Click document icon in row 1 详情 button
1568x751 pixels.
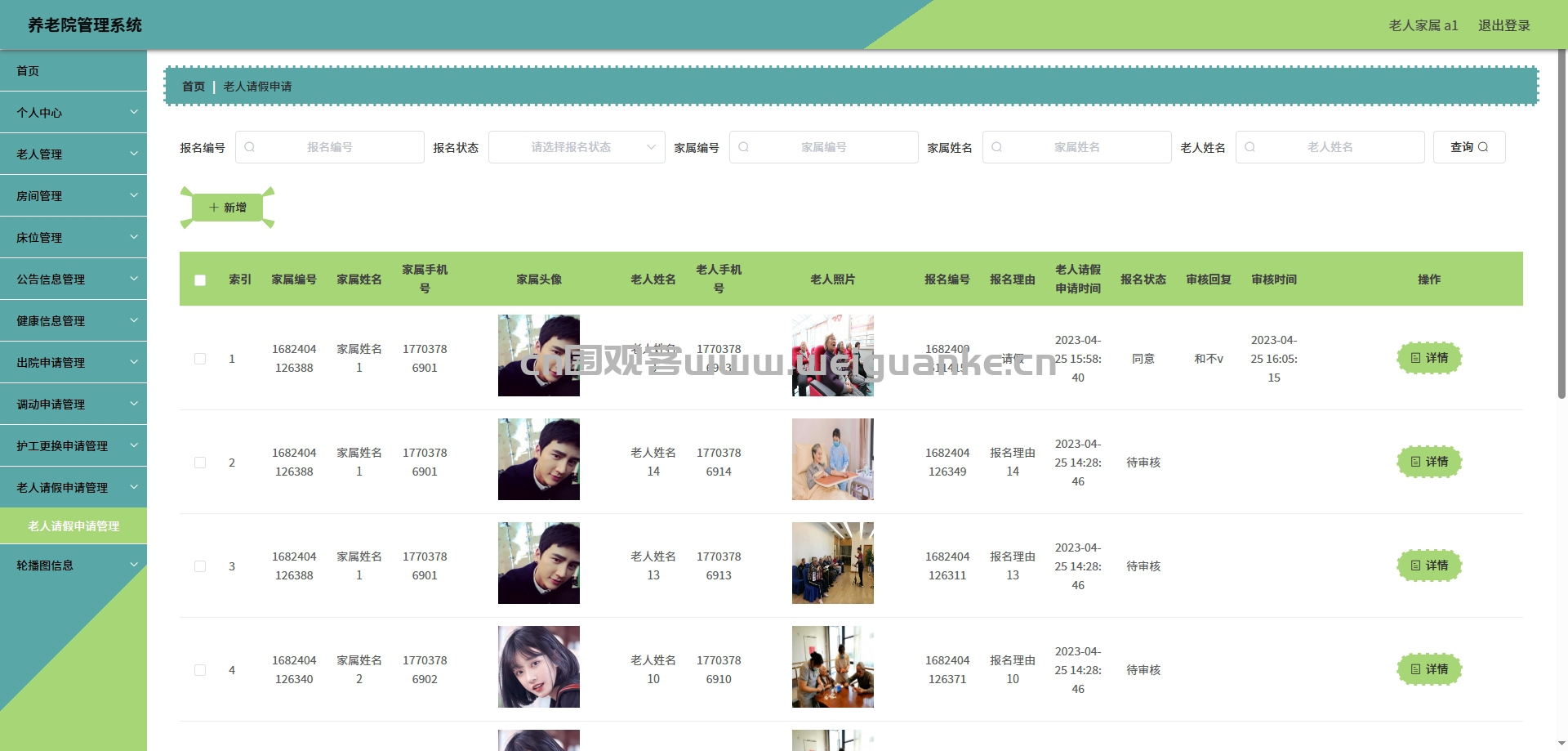point(1415,358)
